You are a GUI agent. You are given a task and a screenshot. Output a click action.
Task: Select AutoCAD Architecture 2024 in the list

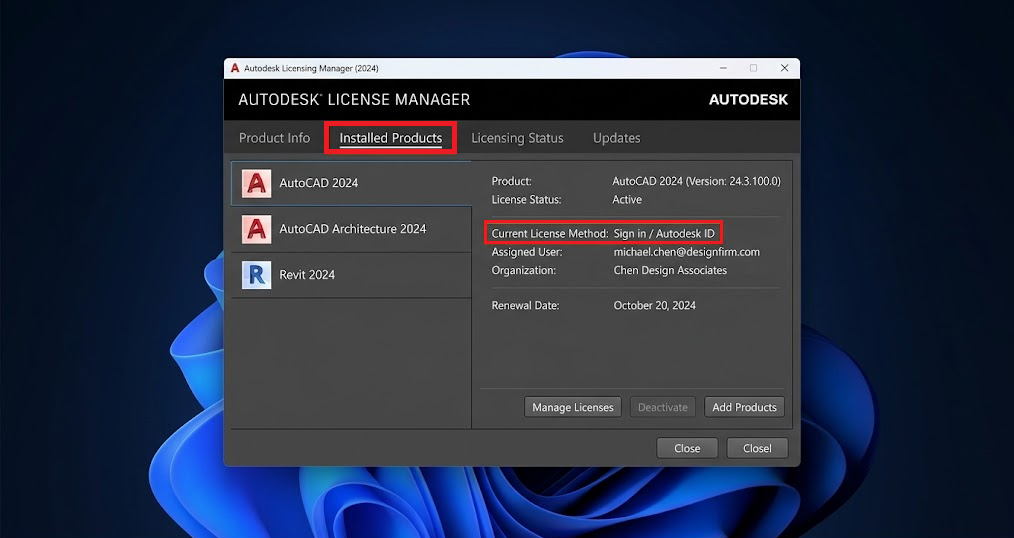click(351, 230)
